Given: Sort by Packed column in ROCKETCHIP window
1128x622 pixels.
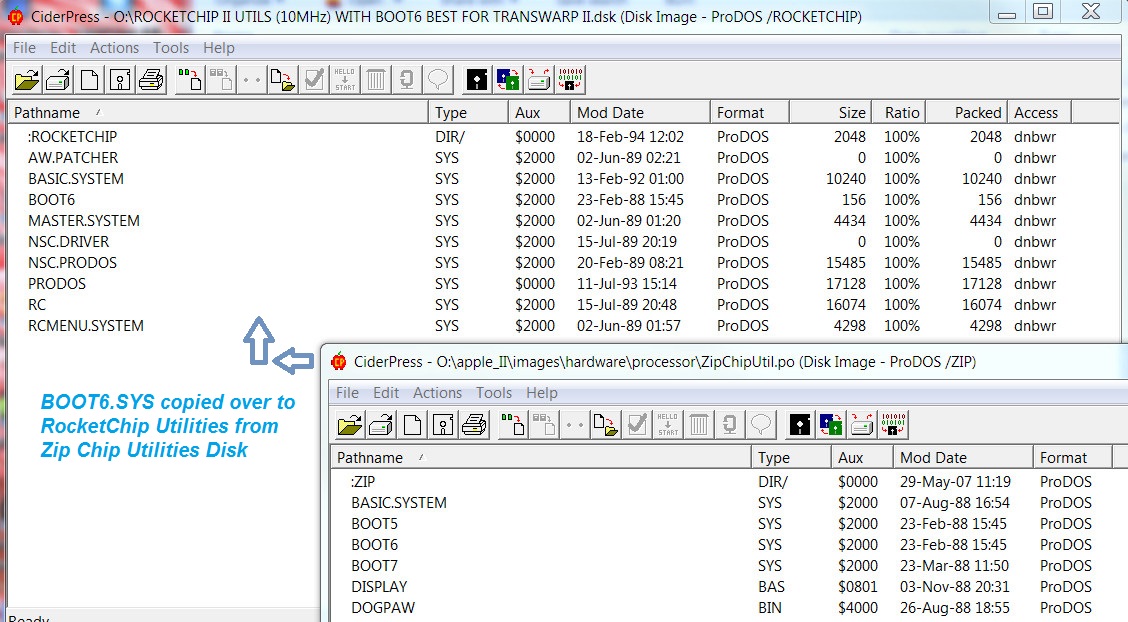Looking at the screenshot, I should [x=966, y=112].
